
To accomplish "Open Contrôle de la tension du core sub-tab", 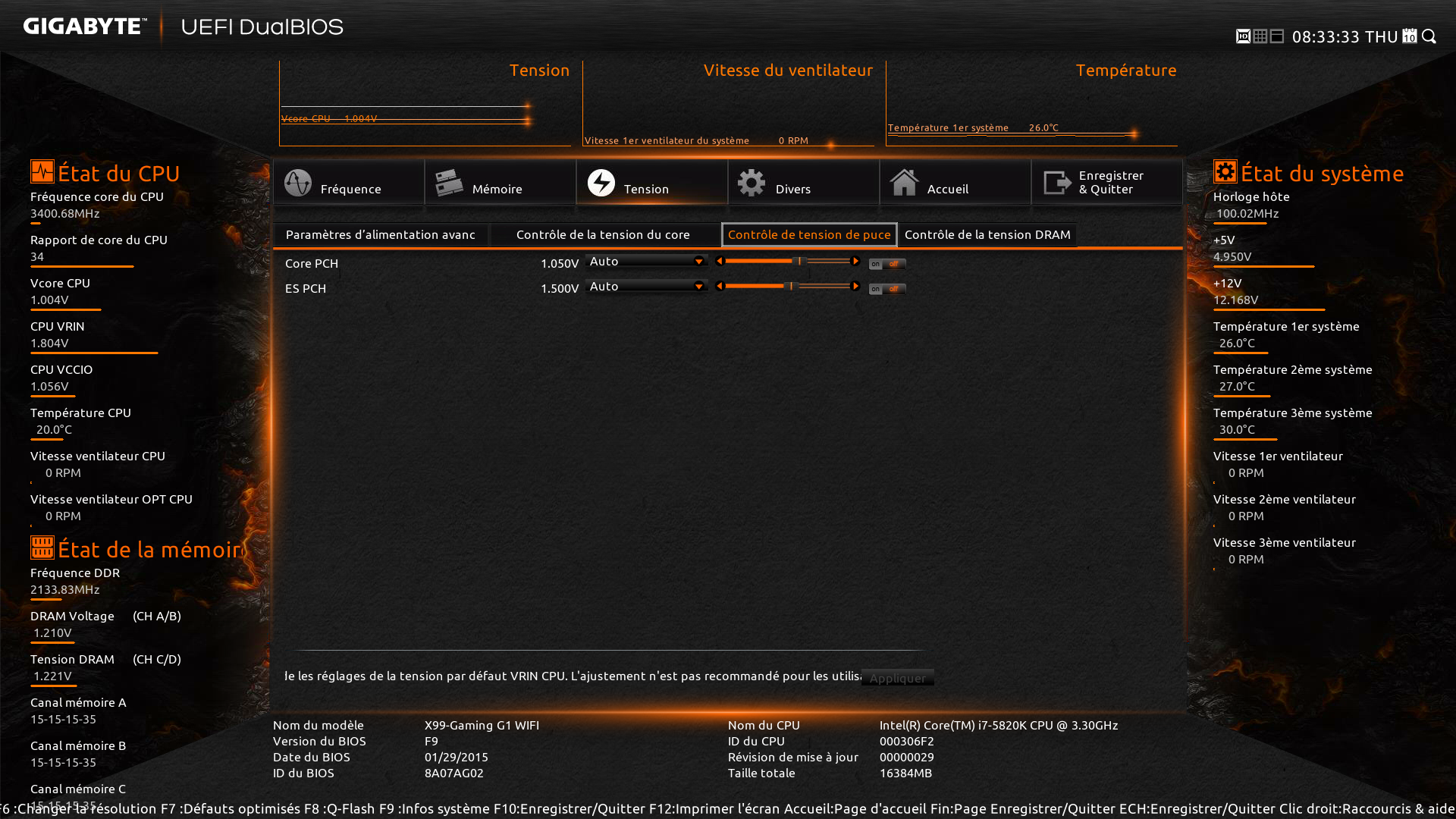I will [x=604, y=235].
